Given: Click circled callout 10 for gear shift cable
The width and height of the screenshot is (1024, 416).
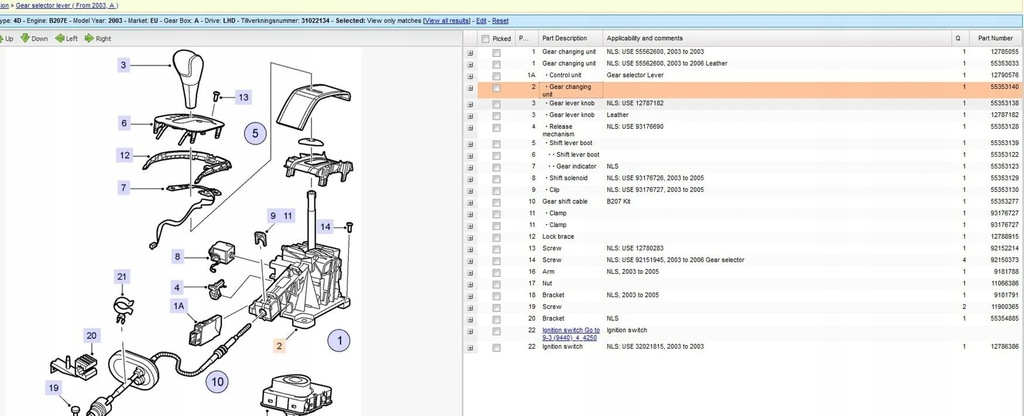Looking at the screenshot, I should pyautogui.click(x=217, y=381).
